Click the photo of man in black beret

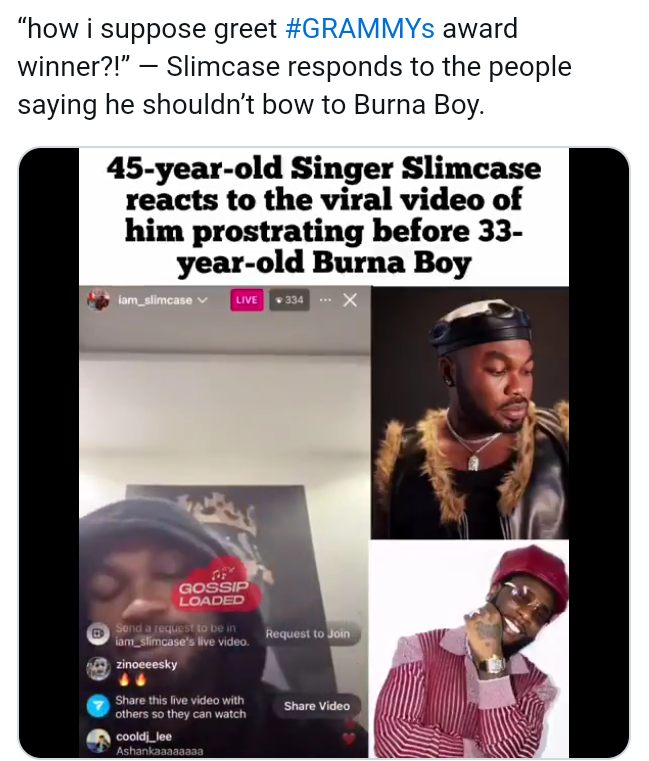[470, 413]
